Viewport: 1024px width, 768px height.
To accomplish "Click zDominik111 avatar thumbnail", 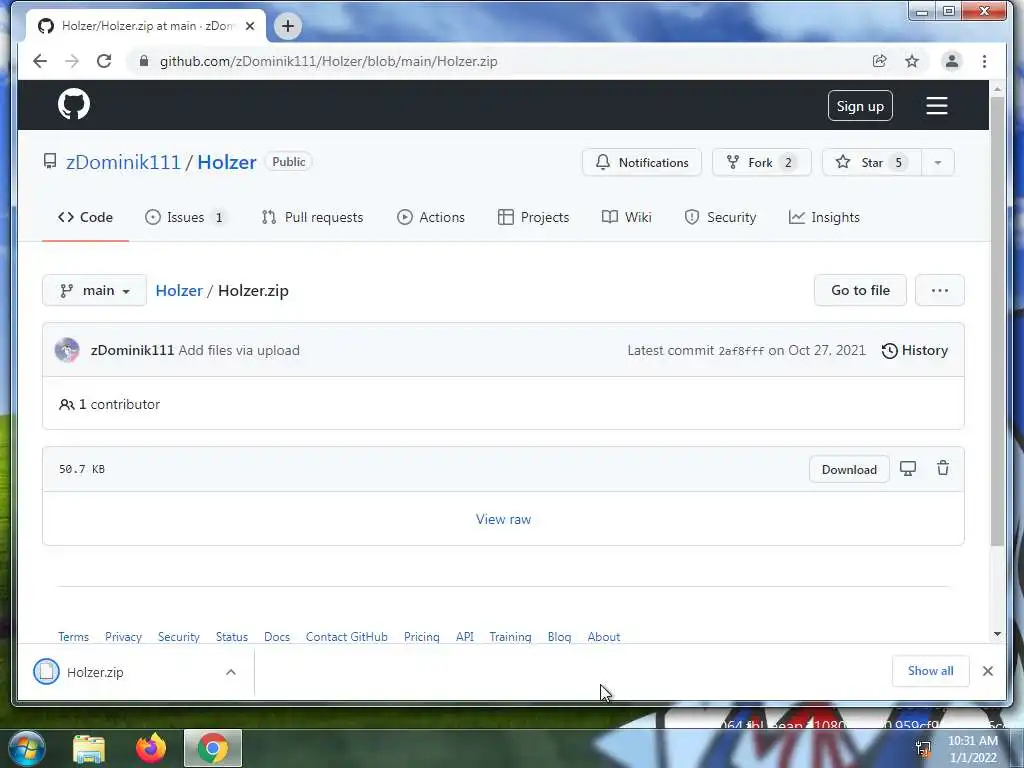I will click(67, 350).
